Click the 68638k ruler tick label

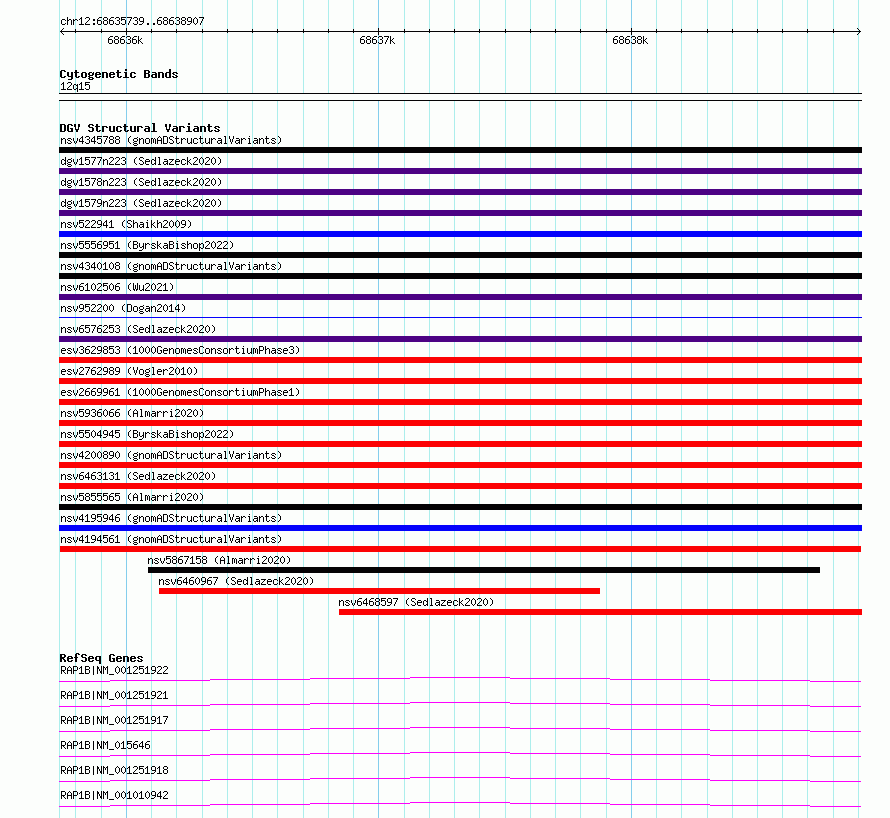pos(630,40)
